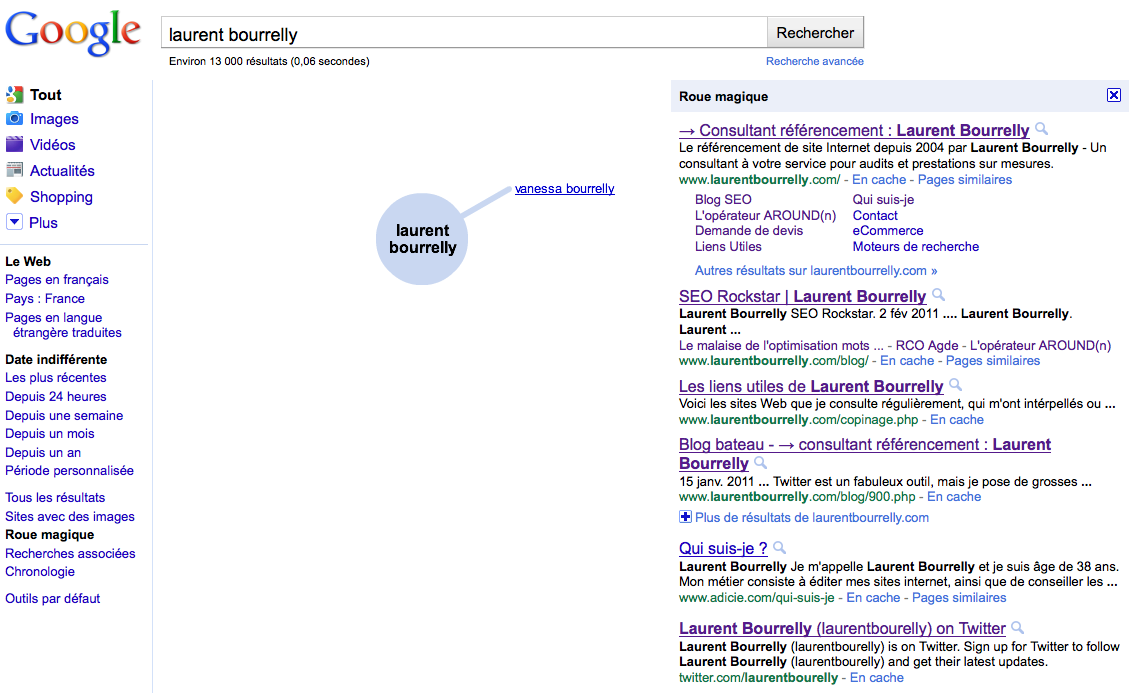Choose Période personnalisée
This screenshot has width=1133, height=693.
69,470
